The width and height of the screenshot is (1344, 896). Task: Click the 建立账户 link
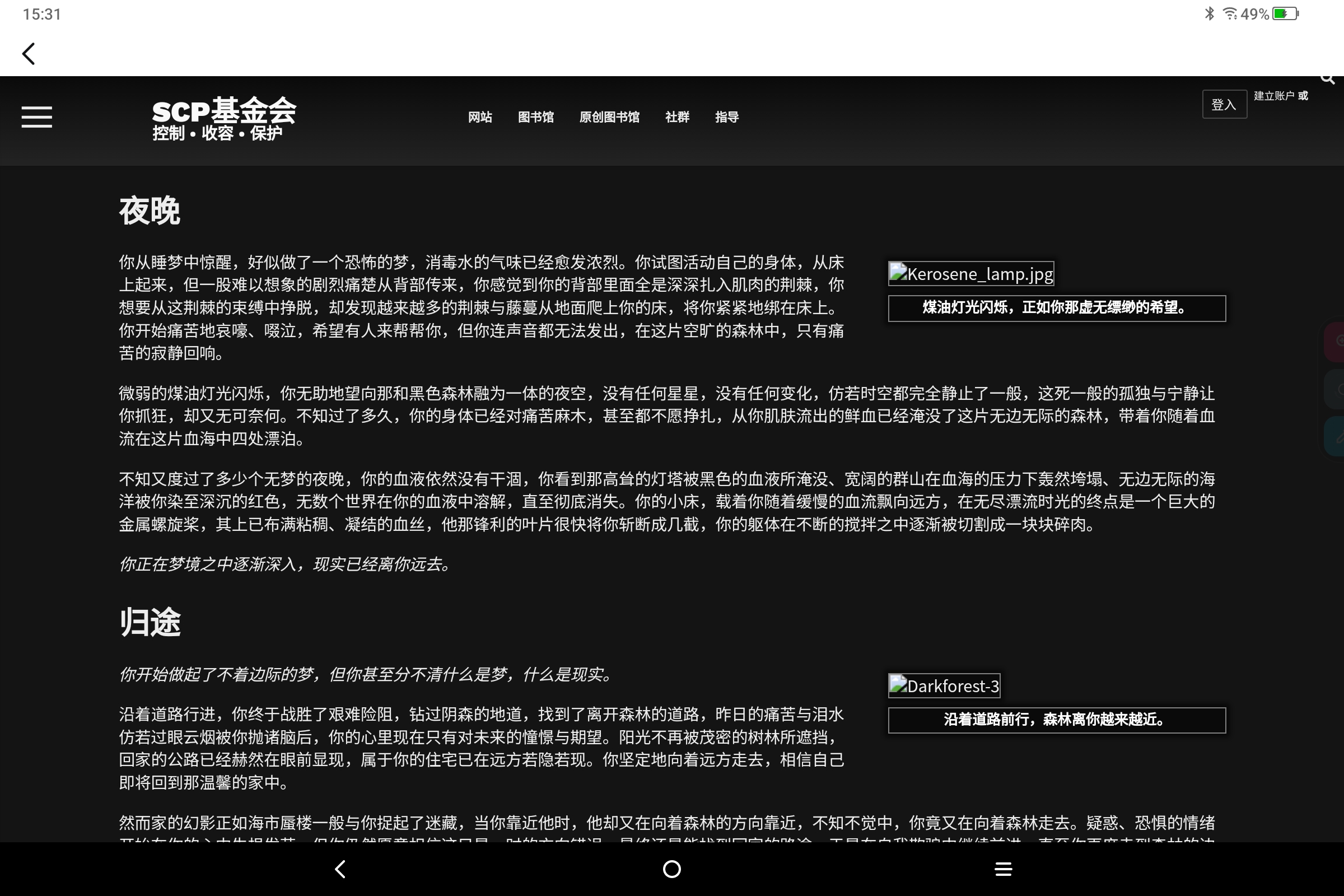coord(1273,96)
